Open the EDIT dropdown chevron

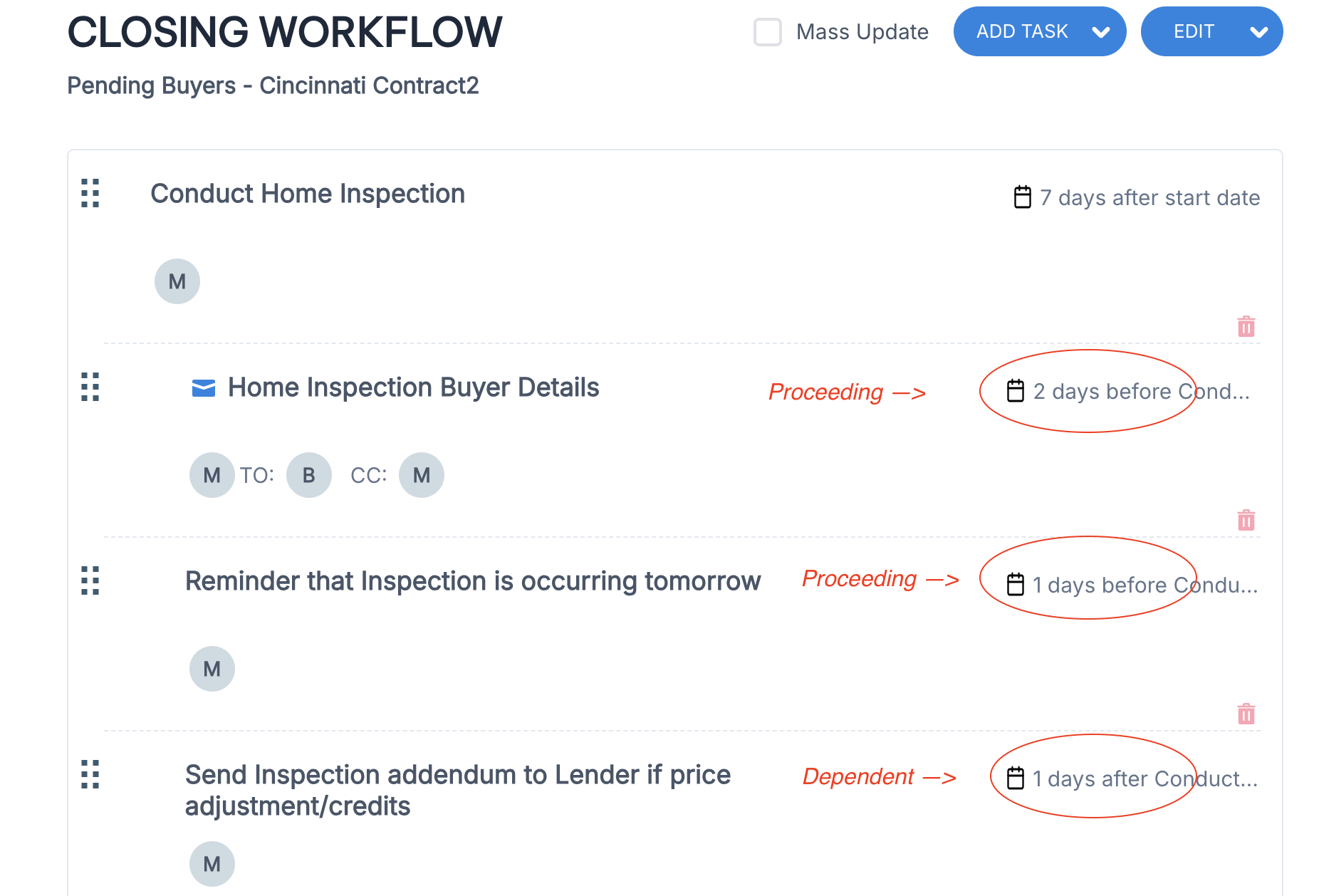pos(1258,32)
